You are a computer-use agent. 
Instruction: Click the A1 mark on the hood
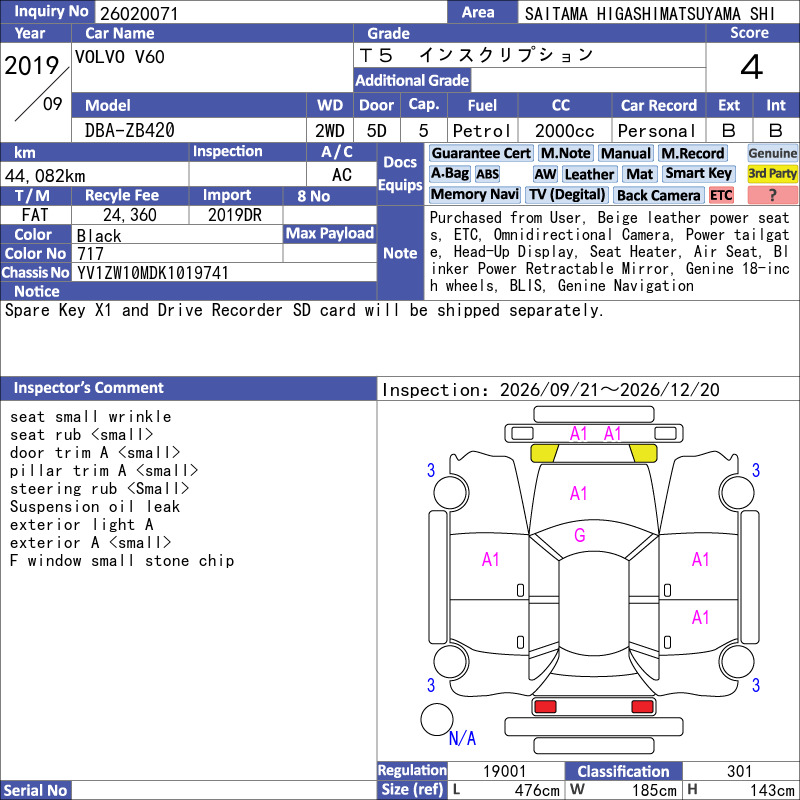(x=579, y=493)
